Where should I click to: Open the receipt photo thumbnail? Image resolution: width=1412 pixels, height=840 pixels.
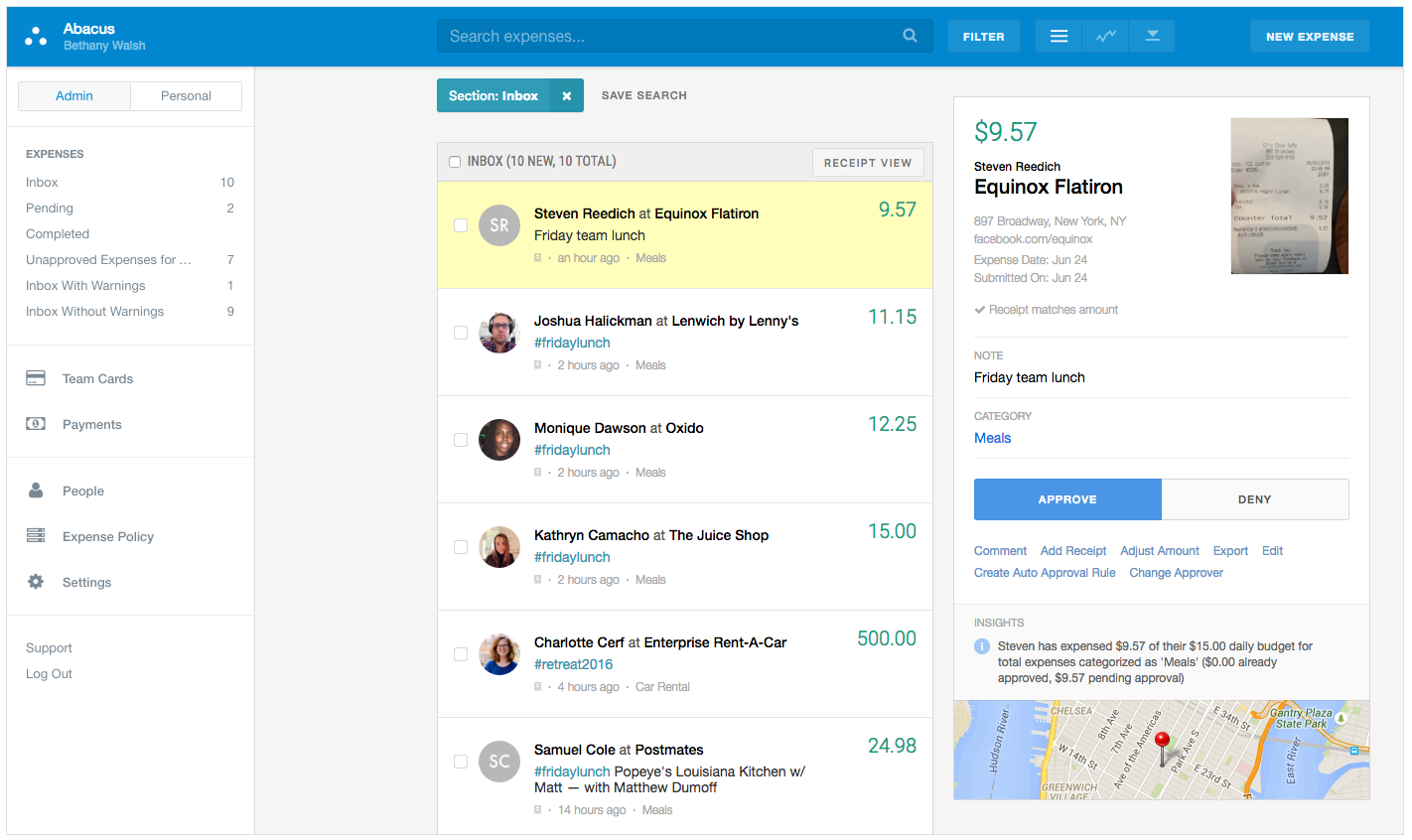(1290, 197)
